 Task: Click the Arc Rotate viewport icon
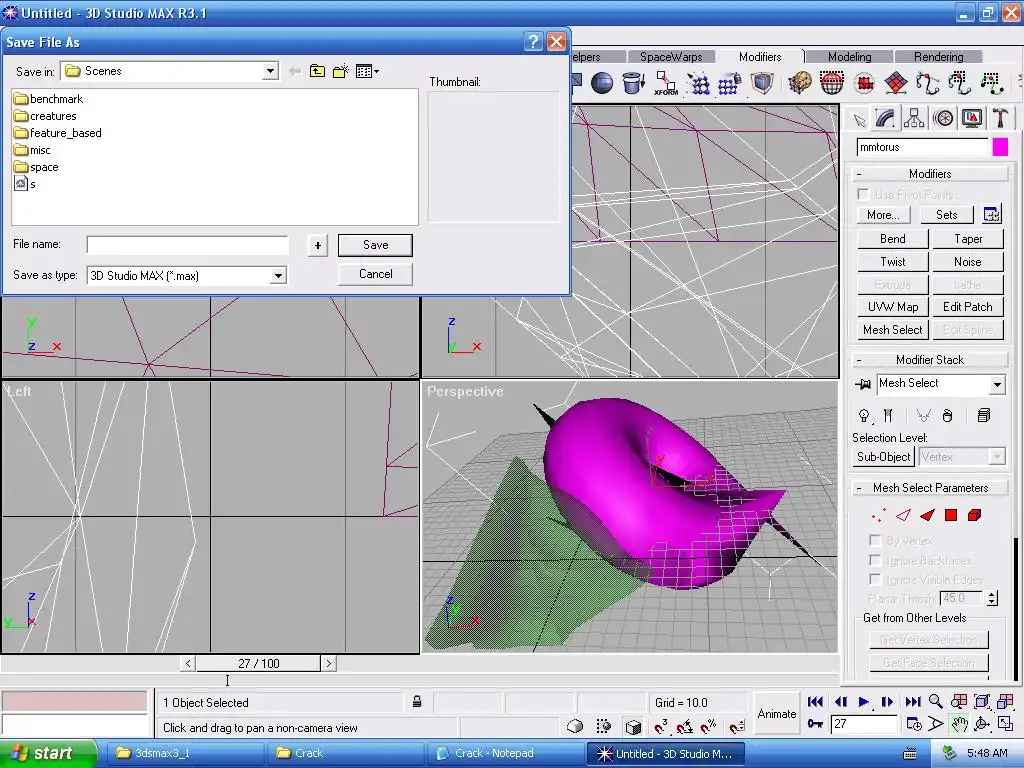click(982, 724)
